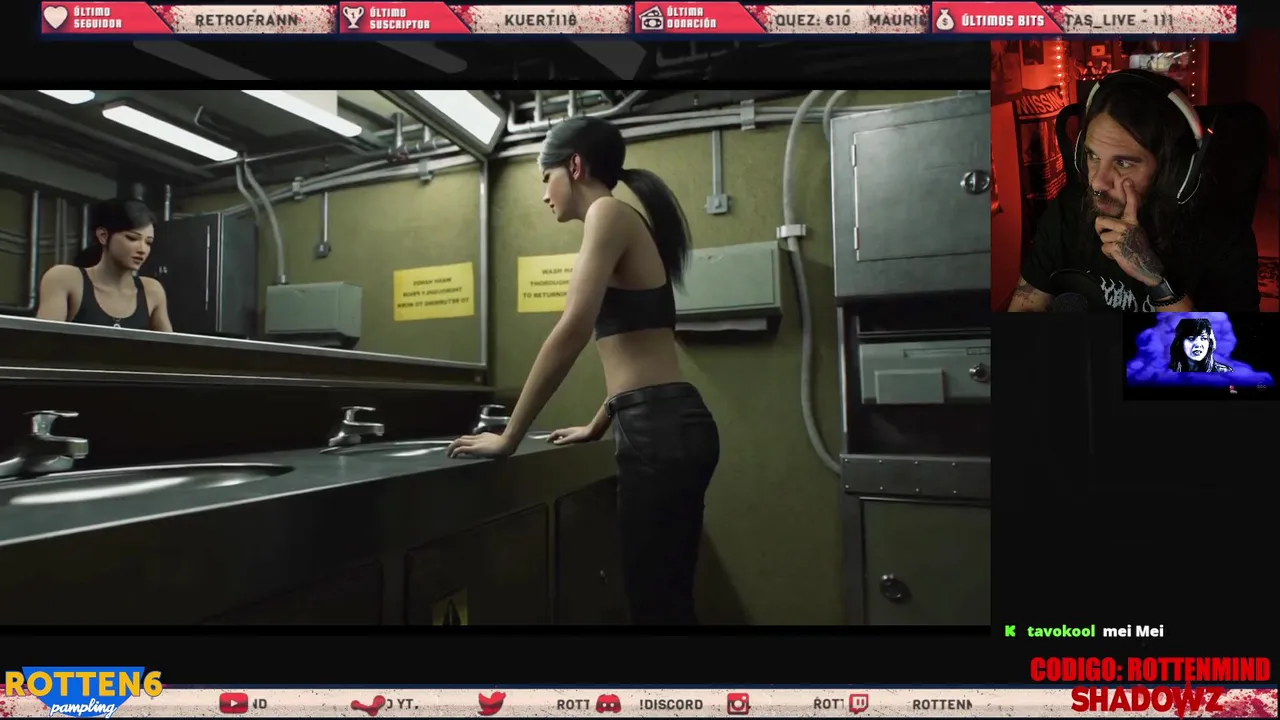1280x720 pixels.
Task: Click the Discord icon in bottom ticker
Action: [608, 704]
